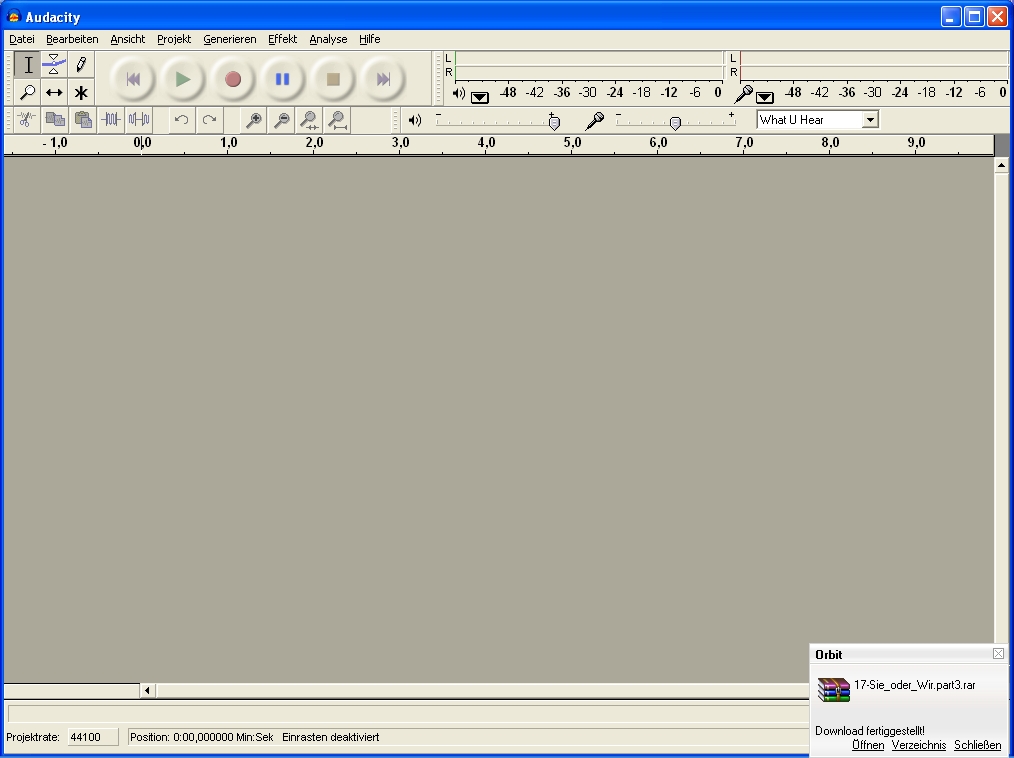Screen dimensions: 1014x758
Task: Select the Zoom magnifier tool
Action: point(28,92)
